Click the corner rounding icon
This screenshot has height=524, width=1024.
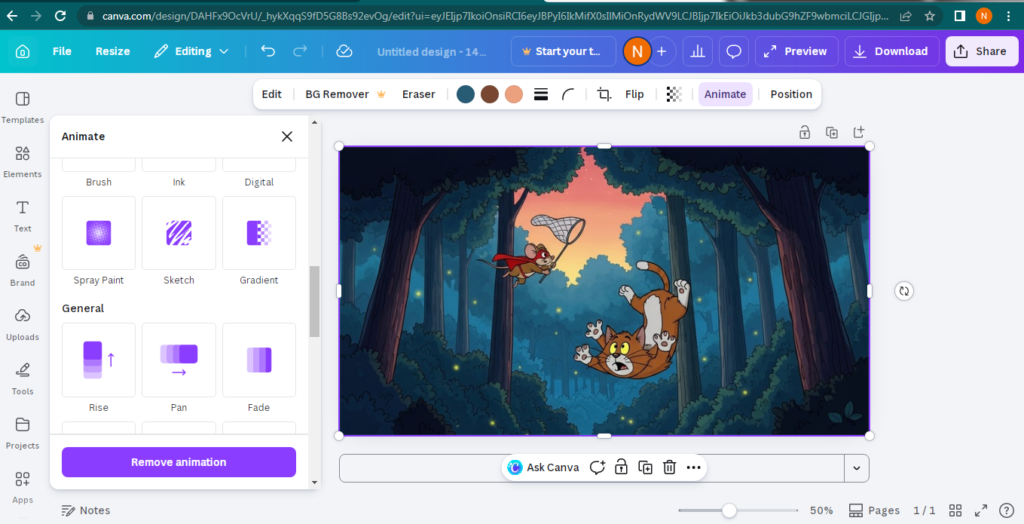568,94
